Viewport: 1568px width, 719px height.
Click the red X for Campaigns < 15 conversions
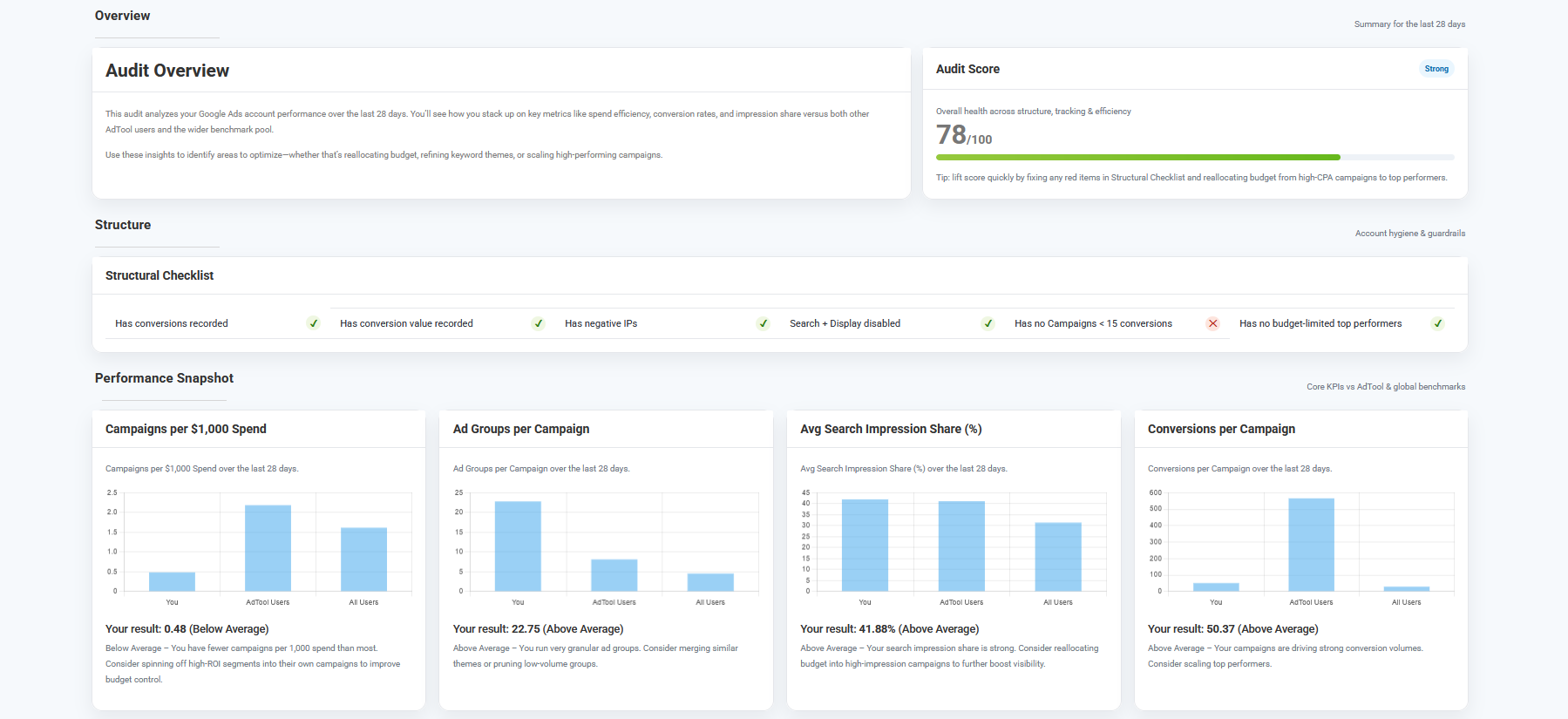click(1212, 323)
